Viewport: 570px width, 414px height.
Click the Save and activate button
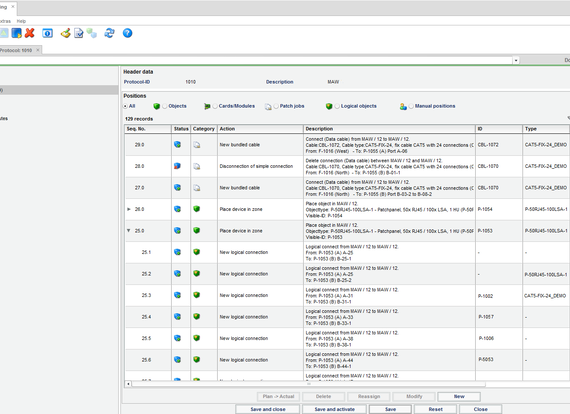pos(334,409)
